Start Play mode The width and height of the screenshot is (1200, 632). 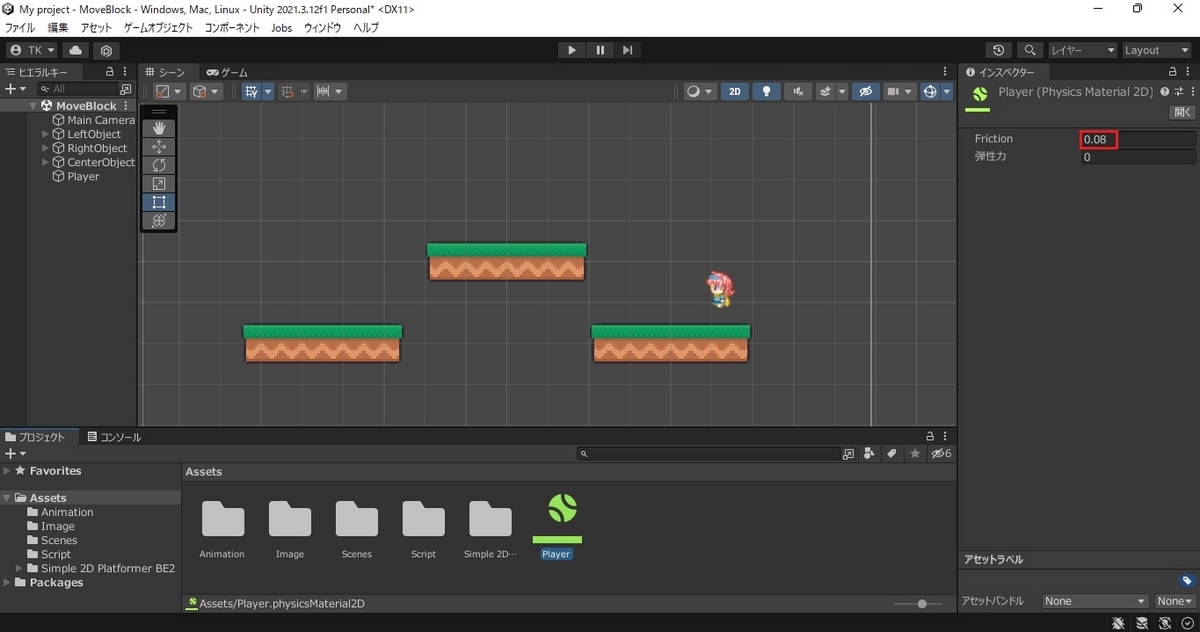571,50
